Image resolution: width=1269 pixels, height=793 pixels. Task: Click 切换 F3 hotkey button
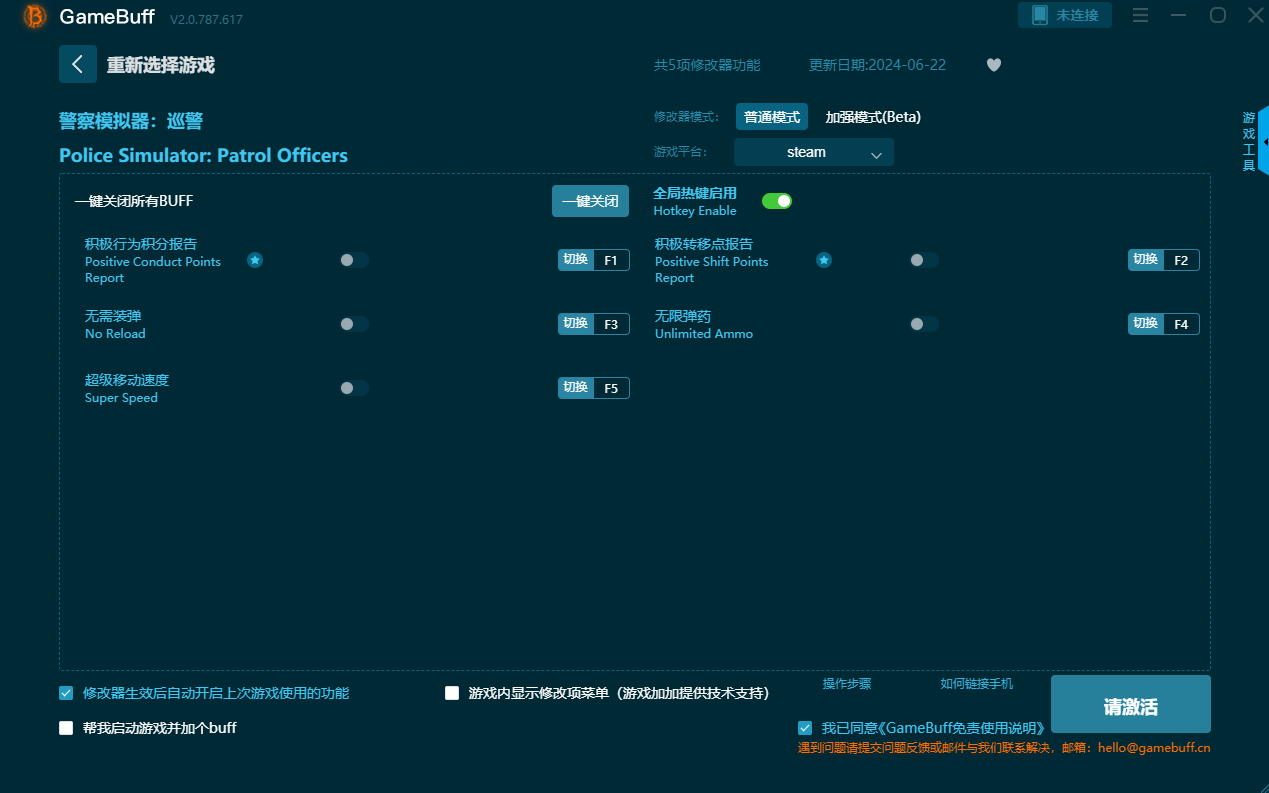(594, 324)
